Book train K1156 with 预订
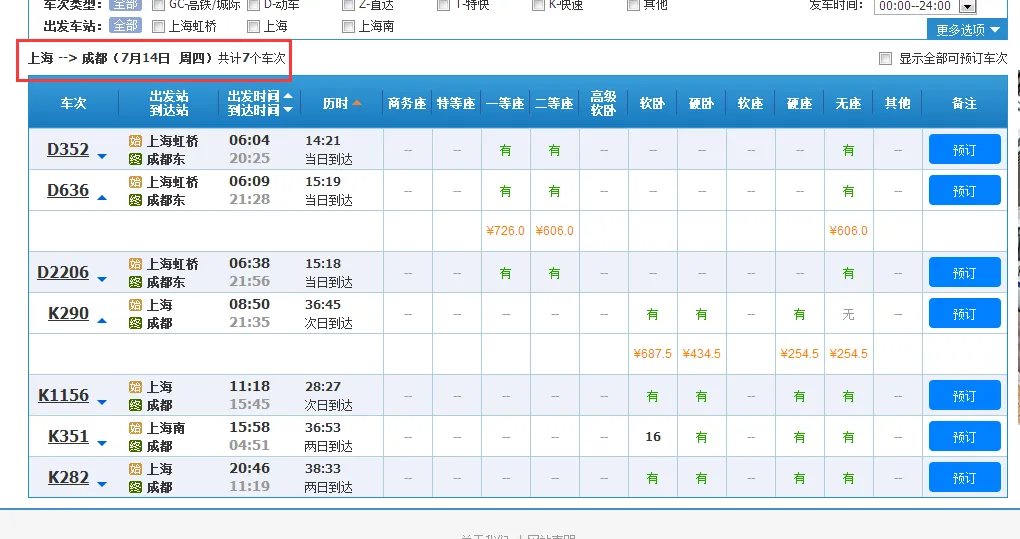Viewport: 1020px width, 539px height. (x=964, y=395)
